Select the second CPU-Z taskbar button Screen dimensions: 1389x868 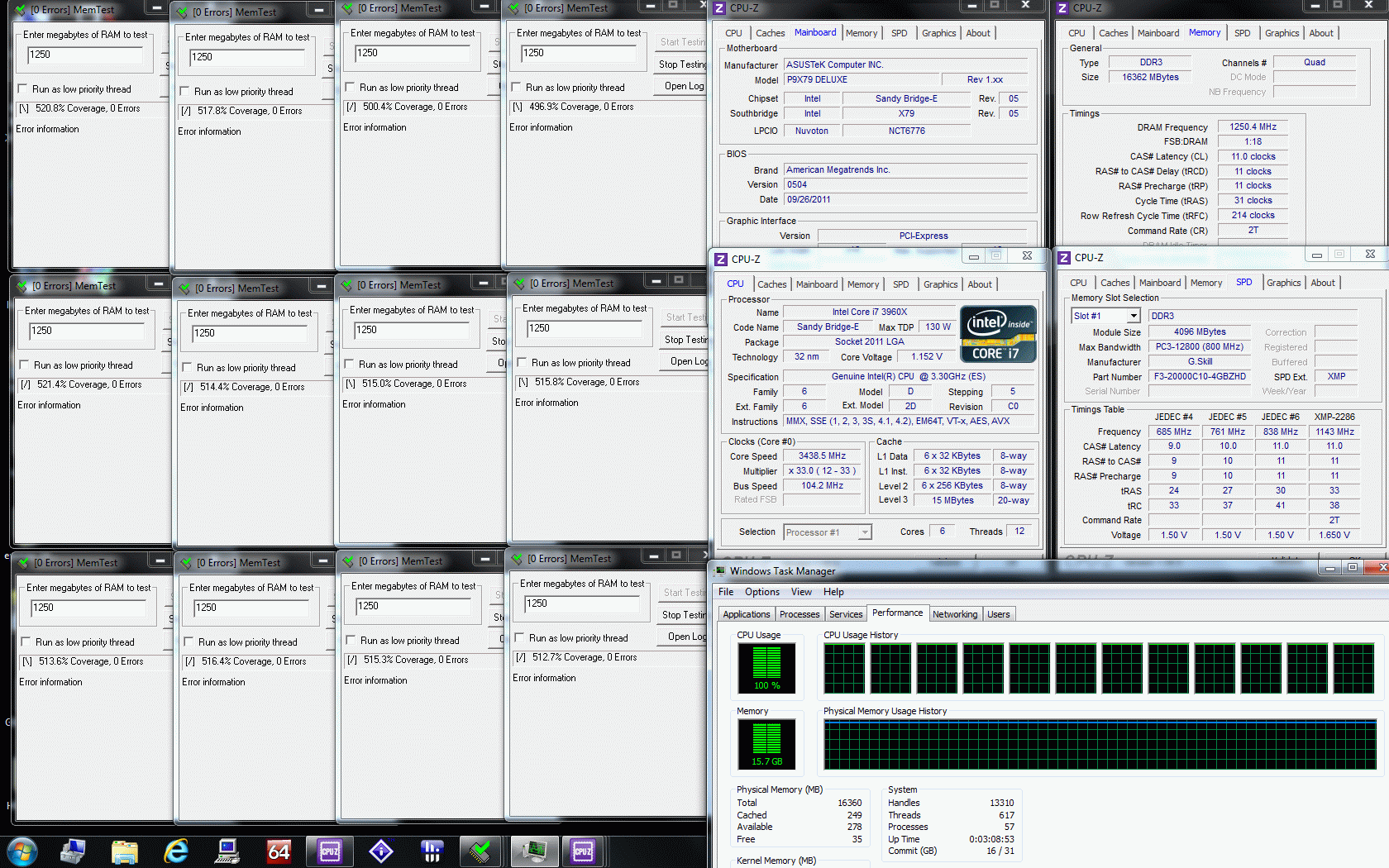[x=583, y=851]
